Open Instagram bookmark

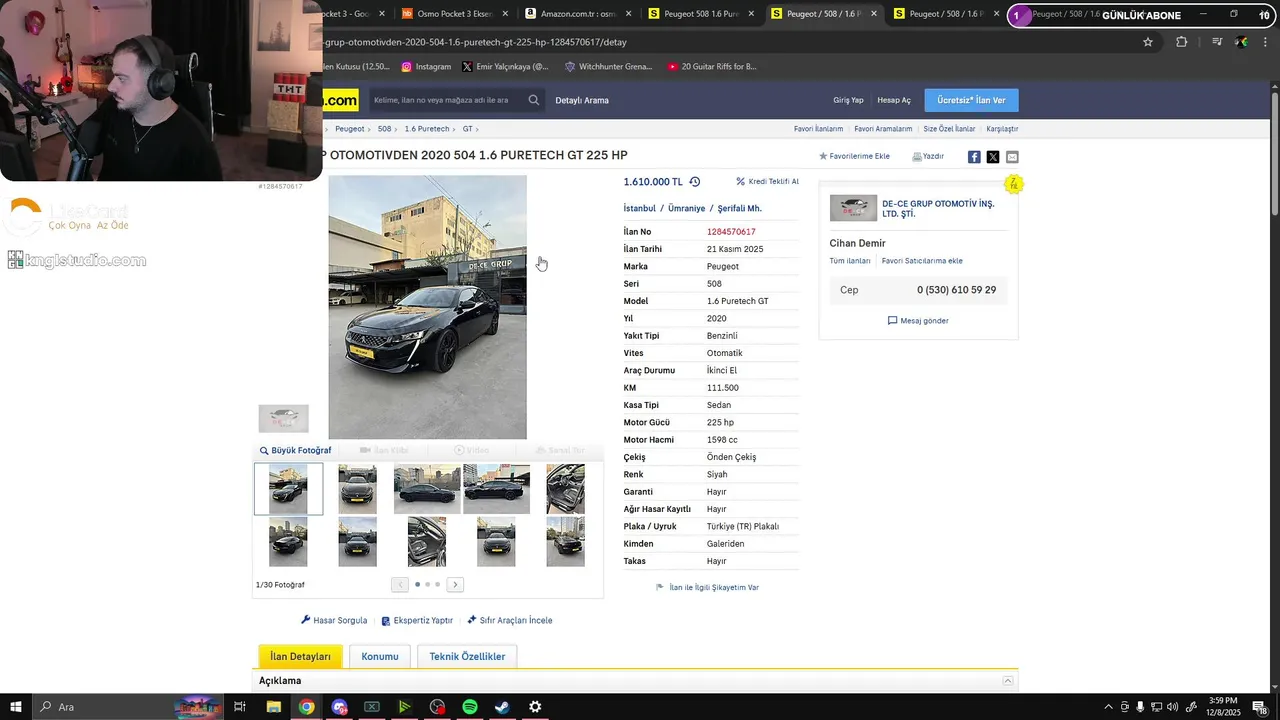click(x=426, y=67)
